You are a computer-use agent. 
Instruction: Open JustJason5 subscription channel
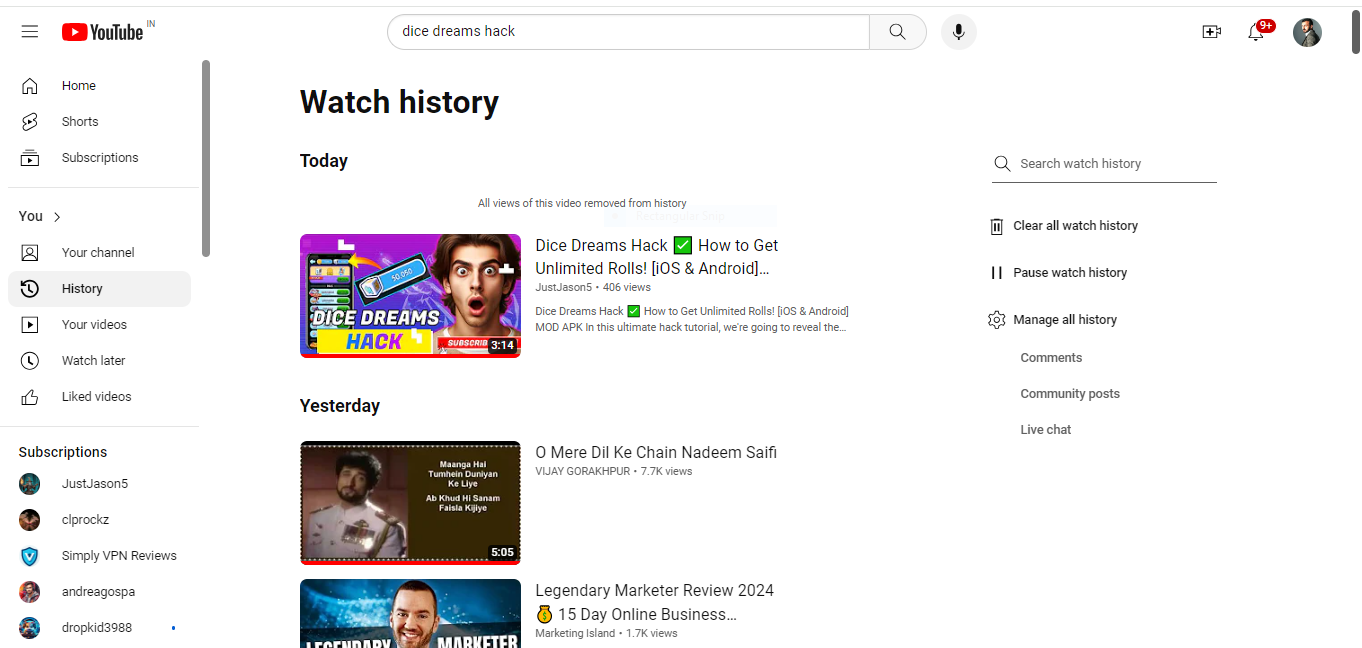point(99,484)
